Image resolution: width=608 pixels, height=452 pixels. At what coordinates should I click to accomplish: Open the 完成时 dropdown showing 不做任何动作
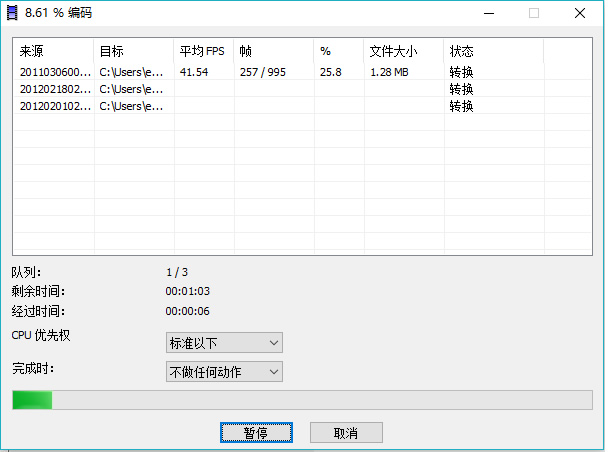[224, 372]
